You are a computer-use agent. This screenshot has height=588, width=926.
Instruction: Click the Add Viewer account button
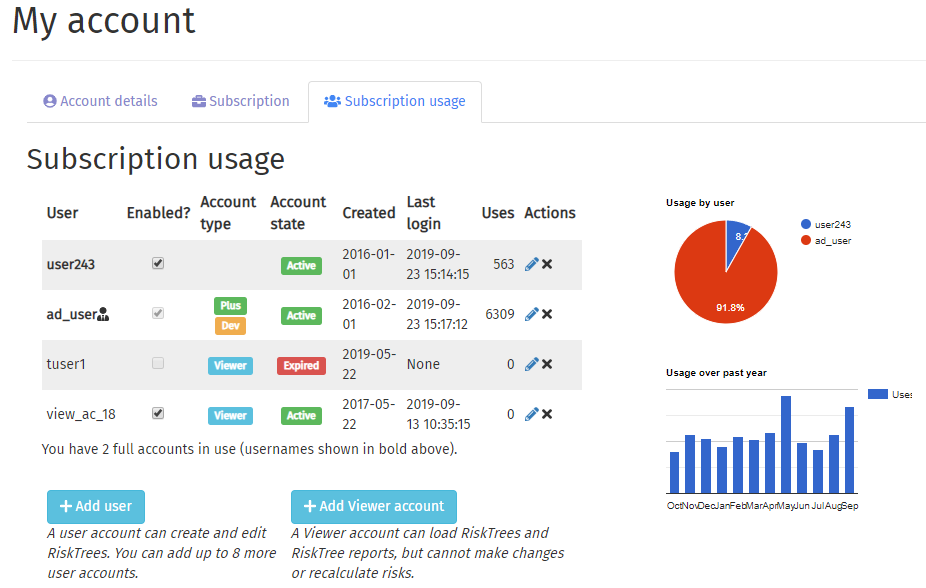coord(374,507)
